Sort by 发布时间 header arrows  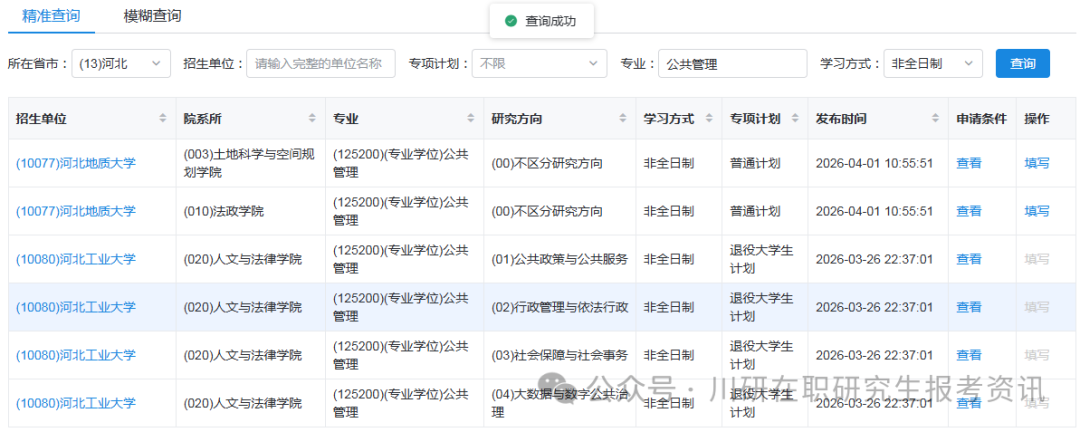935,119
